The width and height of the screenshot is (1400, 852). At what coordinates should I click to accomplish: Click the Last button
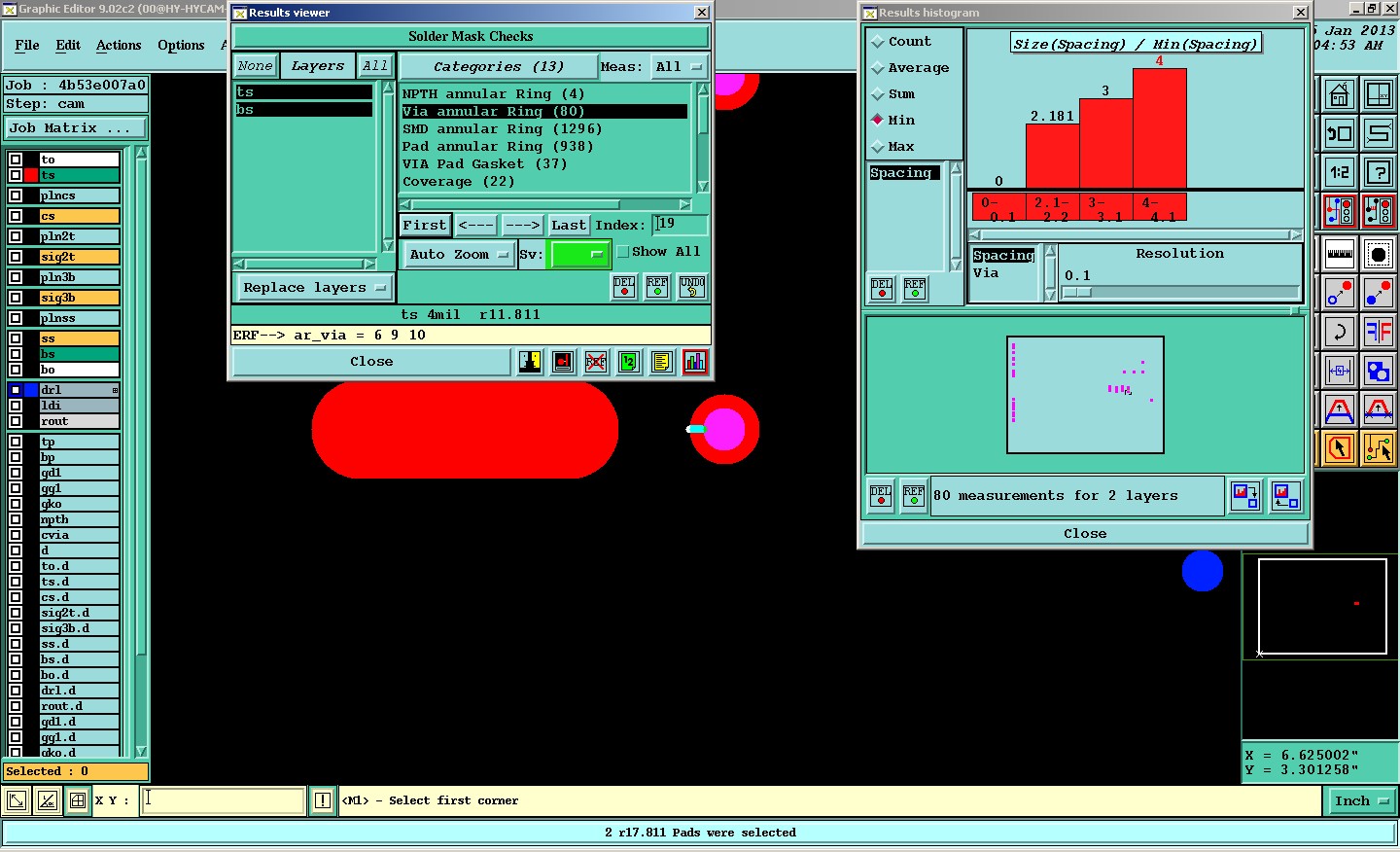[569, 226]
